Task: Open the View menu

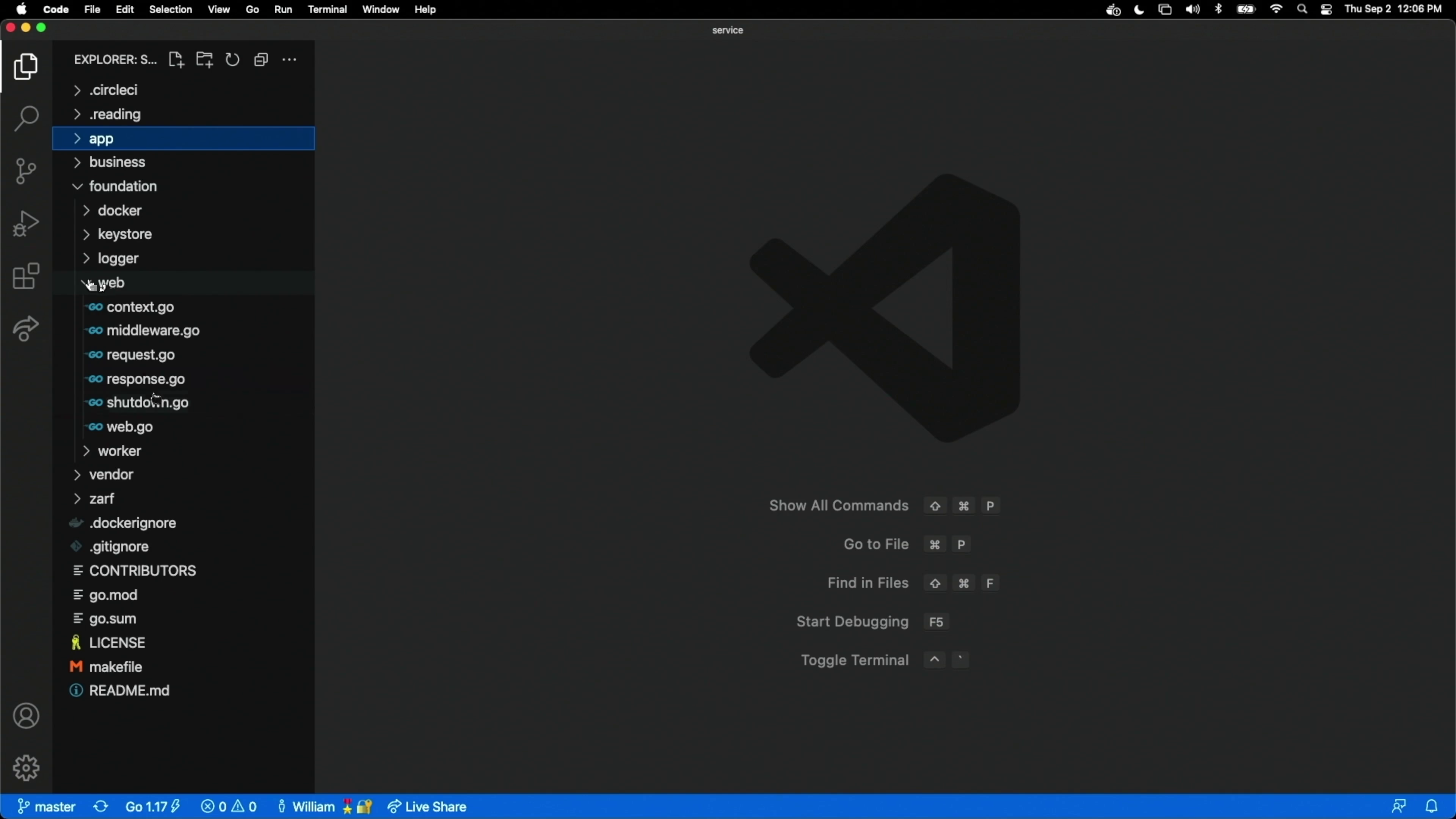Action: 219,9
